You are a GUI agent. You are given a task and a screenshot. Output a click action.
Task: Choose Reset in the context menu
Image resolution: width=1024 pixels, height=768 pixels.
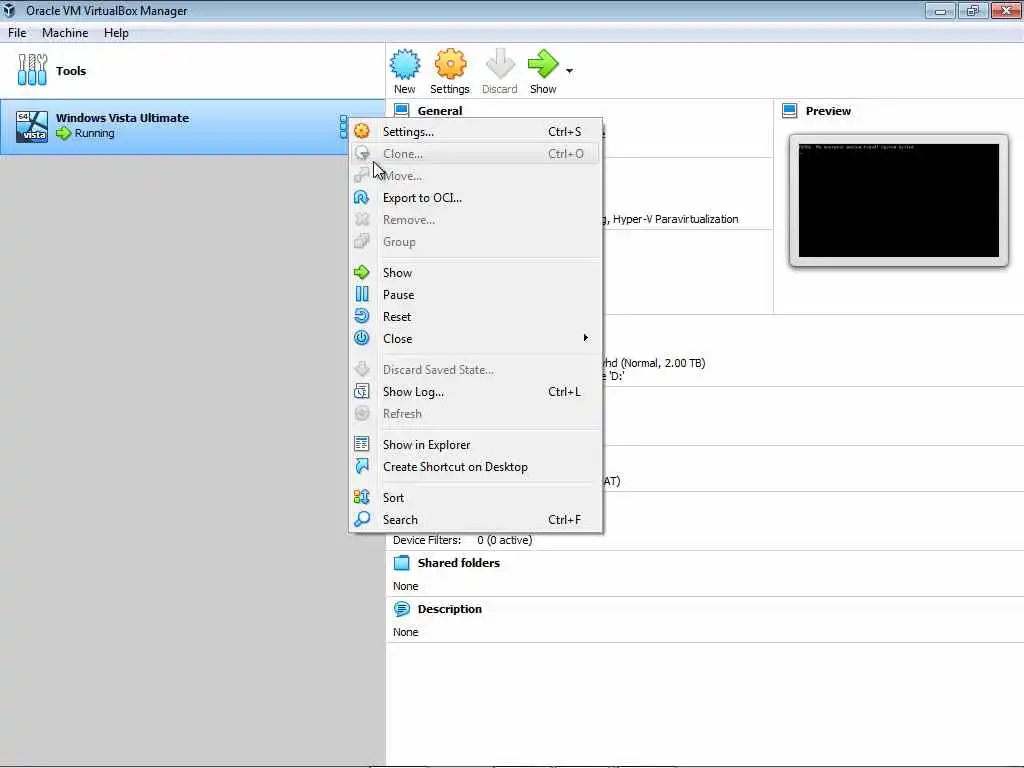coord(475,317)
